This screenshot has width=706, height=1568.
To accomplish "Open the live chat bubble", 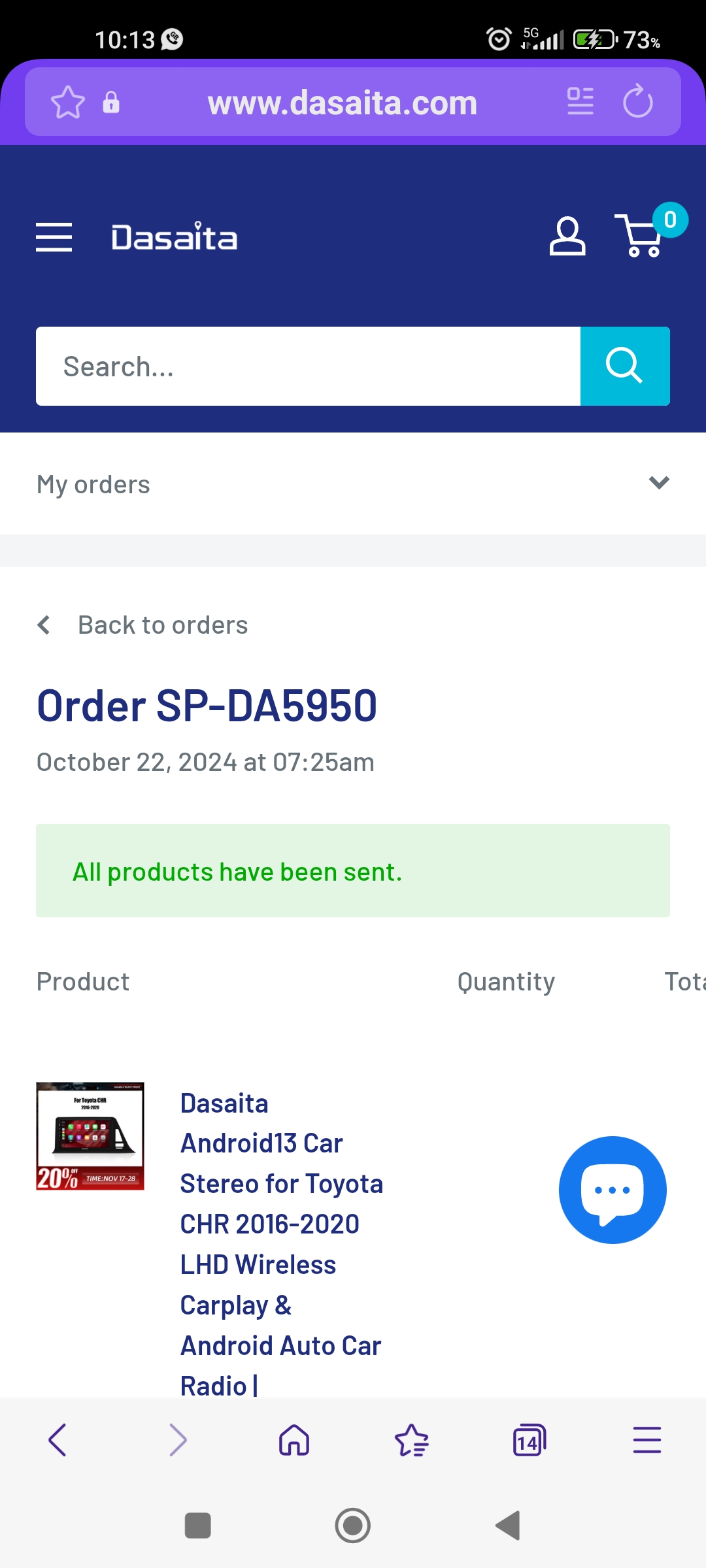I will pyautogui.click(x=613, y=1190).
